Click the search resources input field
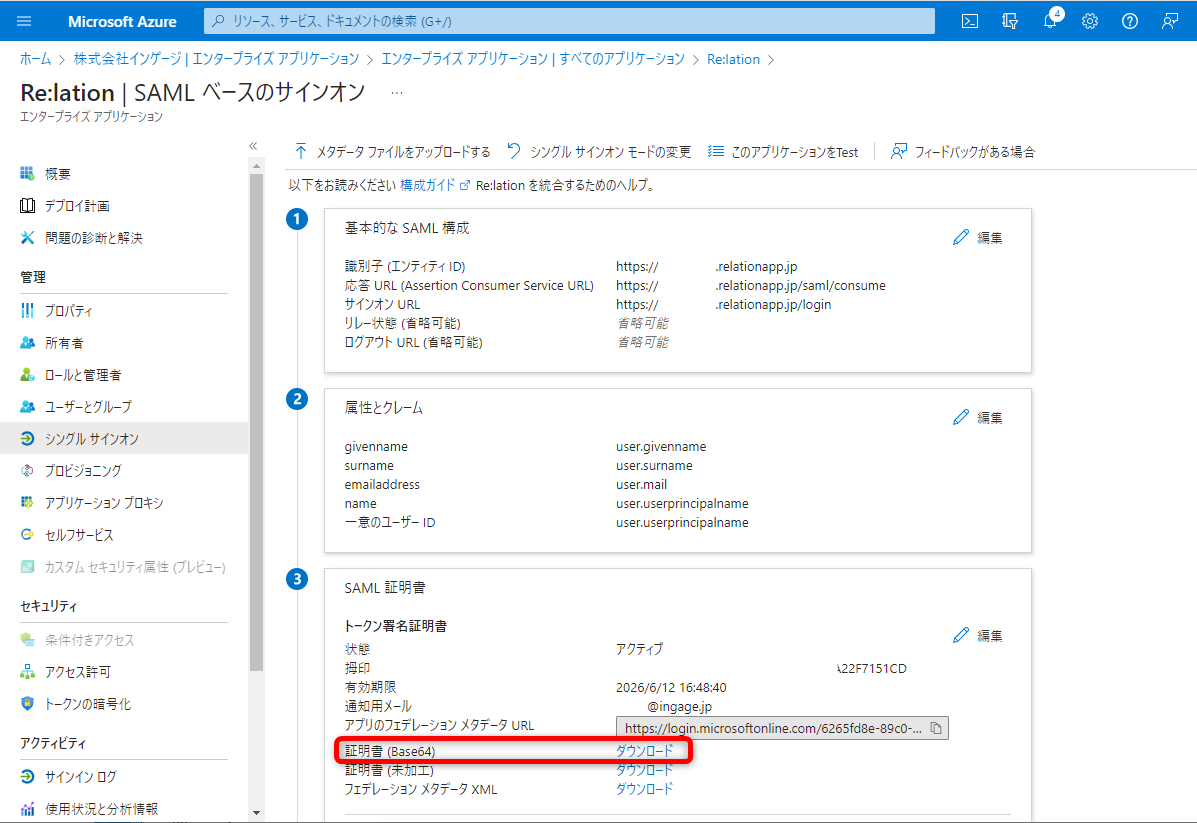Screen dimensions: 1197x823 (x=569, y=21)
